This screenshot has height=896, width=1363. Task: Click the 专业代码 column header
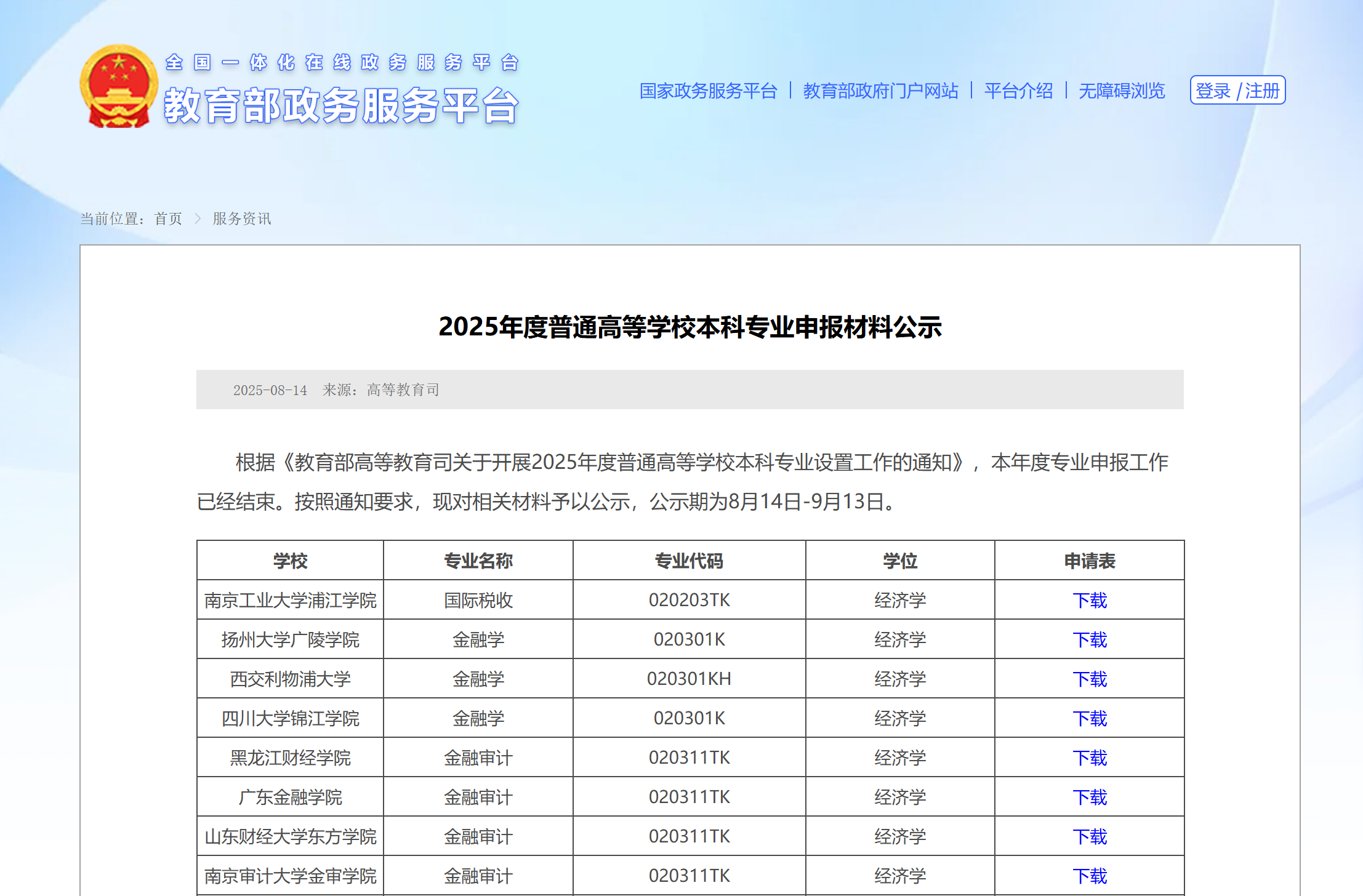tap(689, 561)
